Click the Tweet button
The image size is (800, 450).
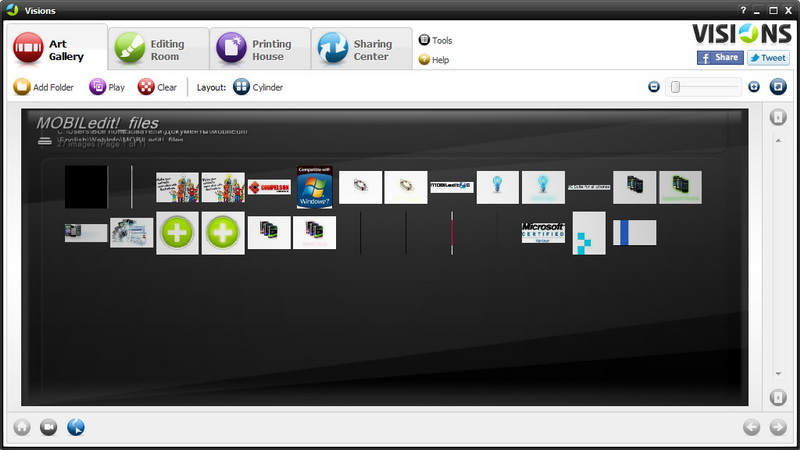pos(768,58)
